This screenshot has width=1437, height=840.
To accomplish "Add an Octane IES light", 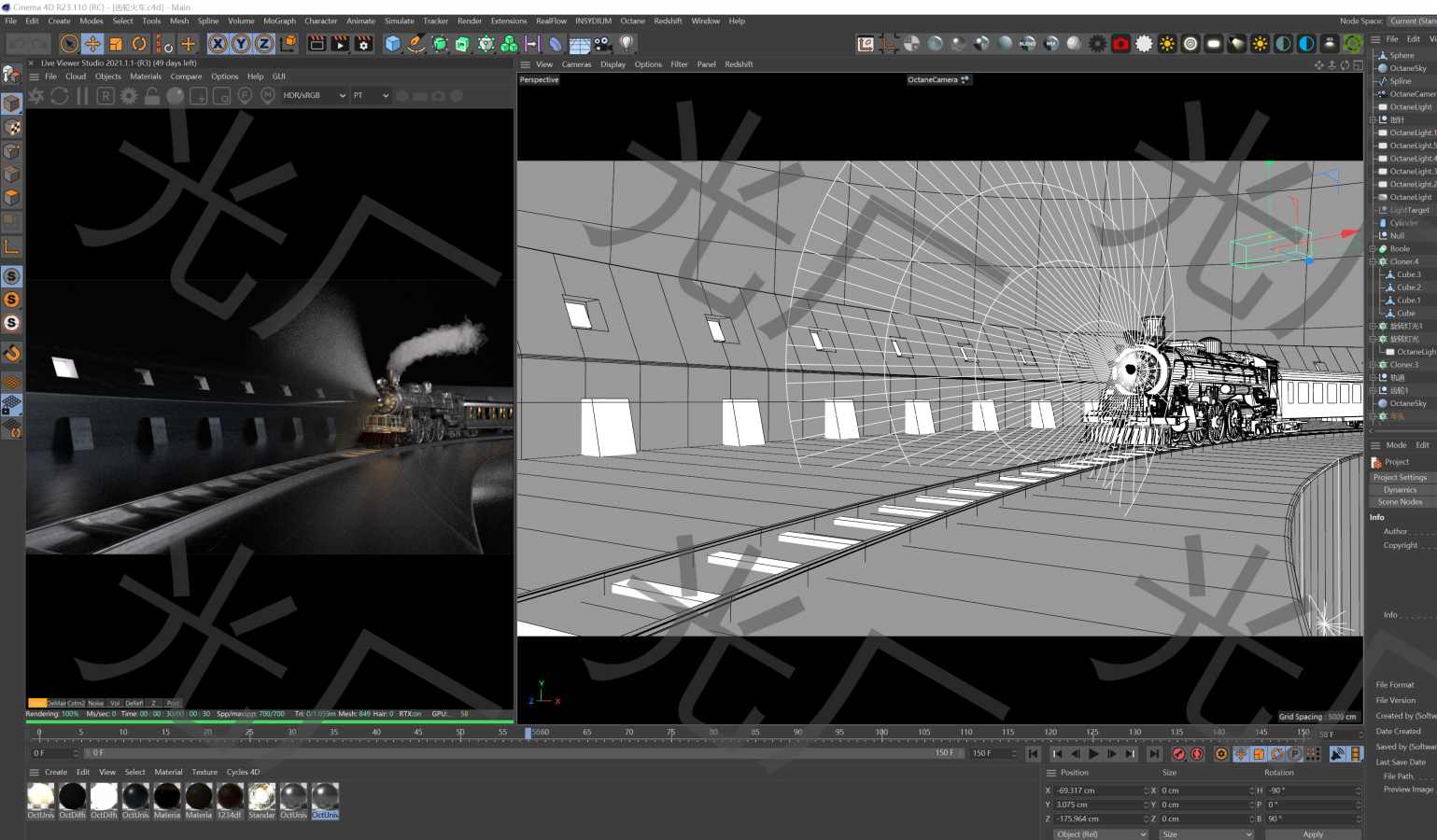I will (x=1328, y=43).
